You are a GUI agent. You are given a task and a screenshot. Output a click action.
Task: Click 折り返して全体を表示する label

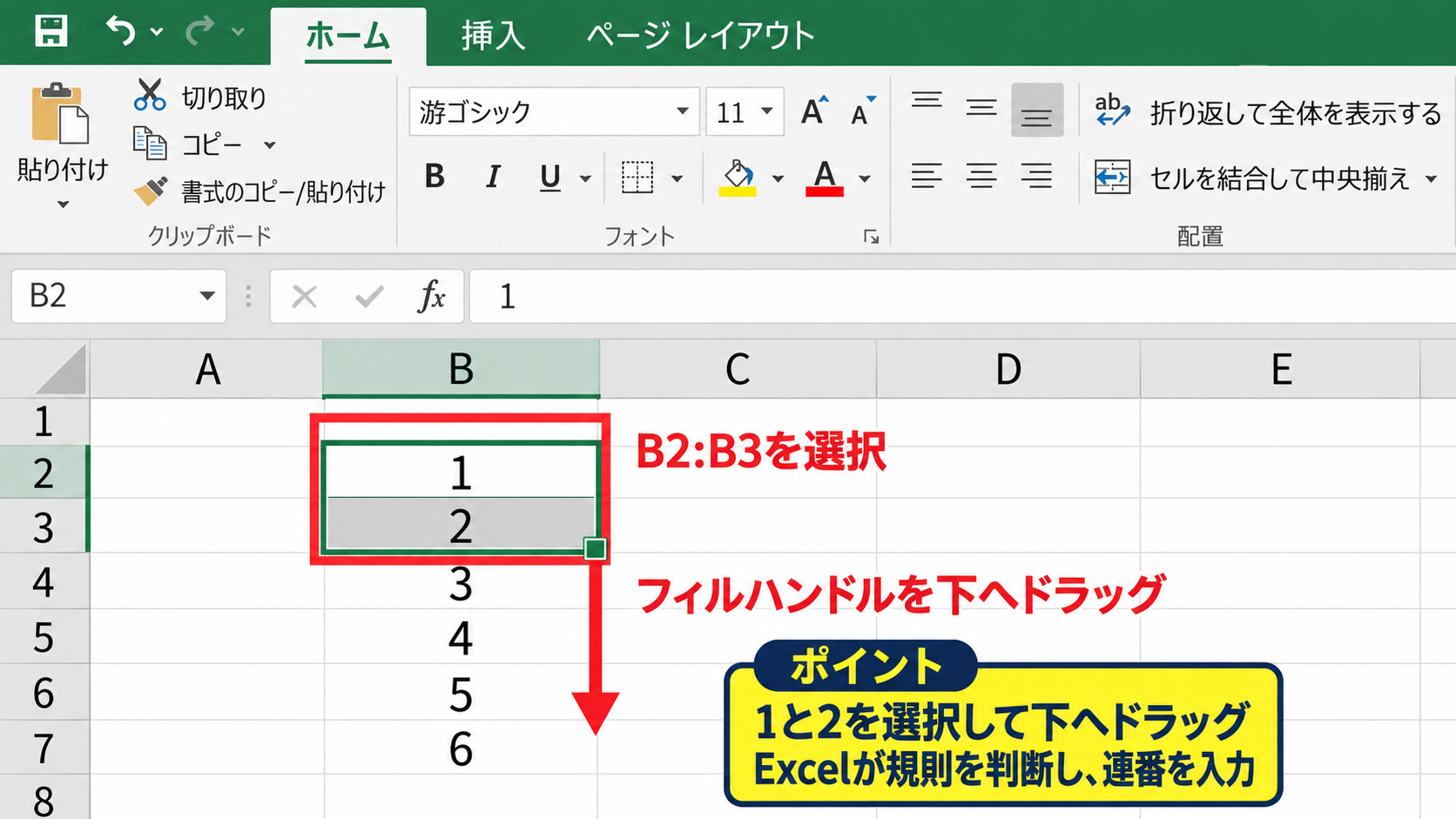tap(1296, 113)
